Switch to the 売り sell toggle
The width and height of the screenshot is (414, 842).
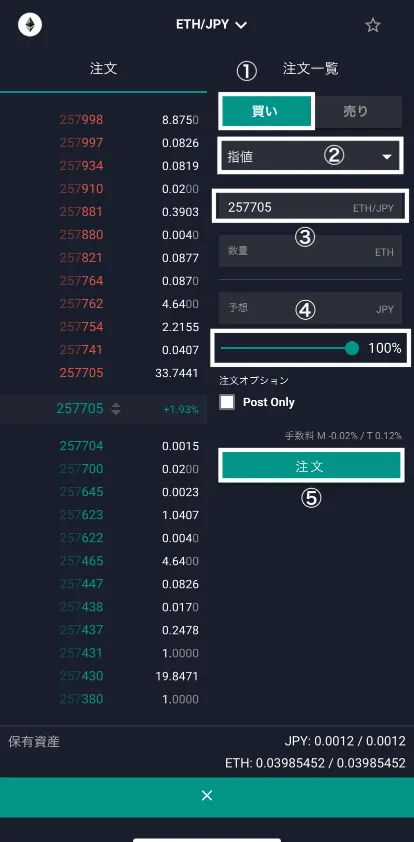356,112
